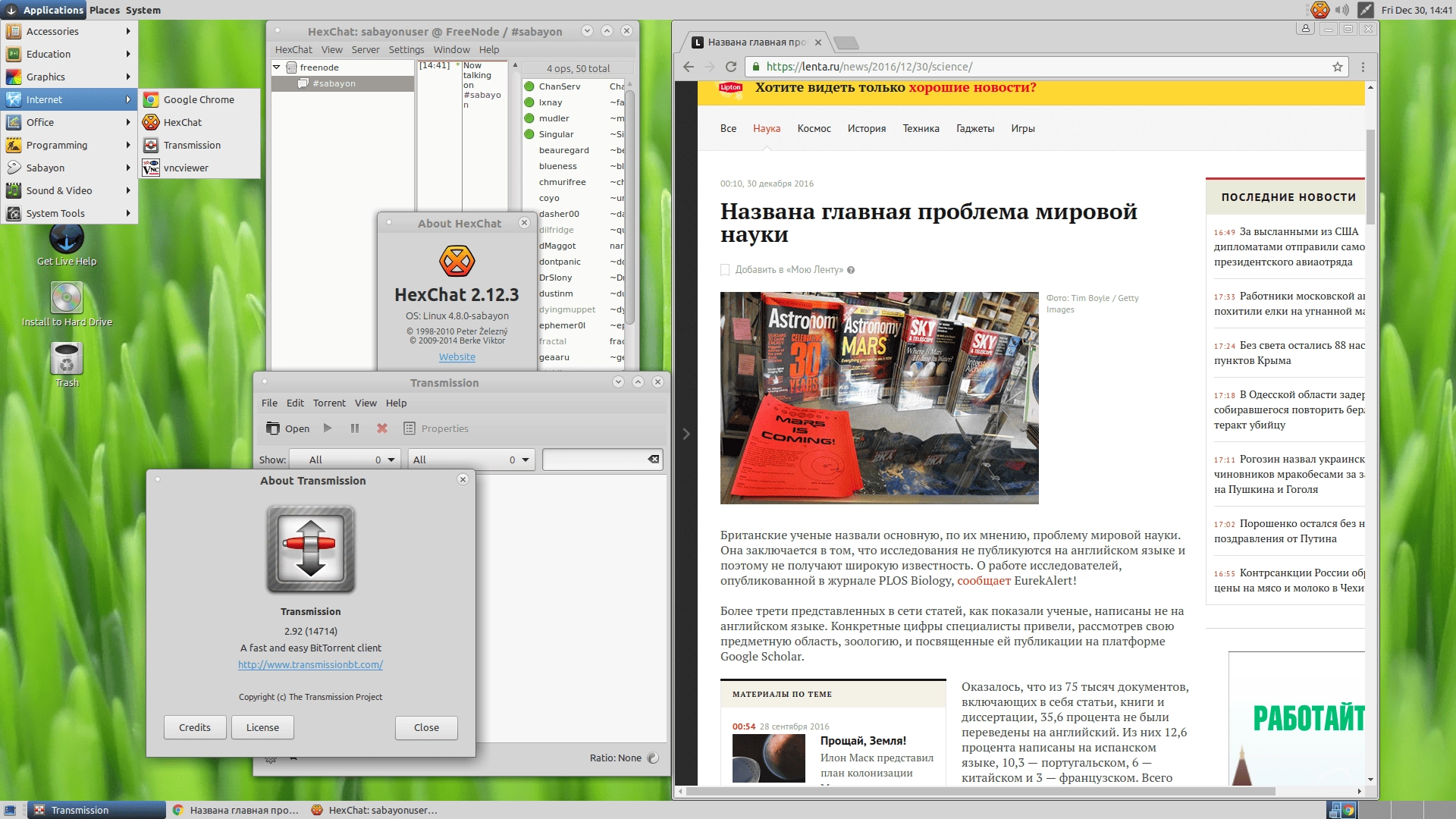Open the Trash desktop icon
The image size is (1456, 819).
tap(67, 364)
